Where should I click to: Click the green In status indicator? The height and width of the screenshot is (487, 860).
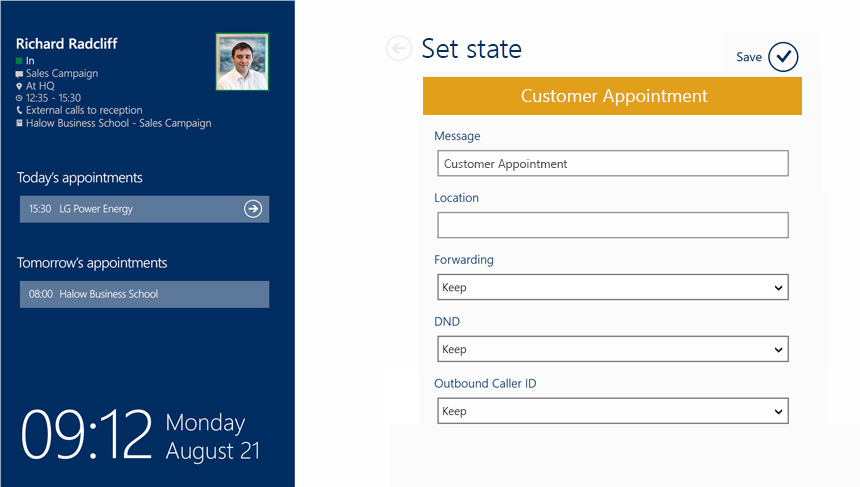pos(19,61)
